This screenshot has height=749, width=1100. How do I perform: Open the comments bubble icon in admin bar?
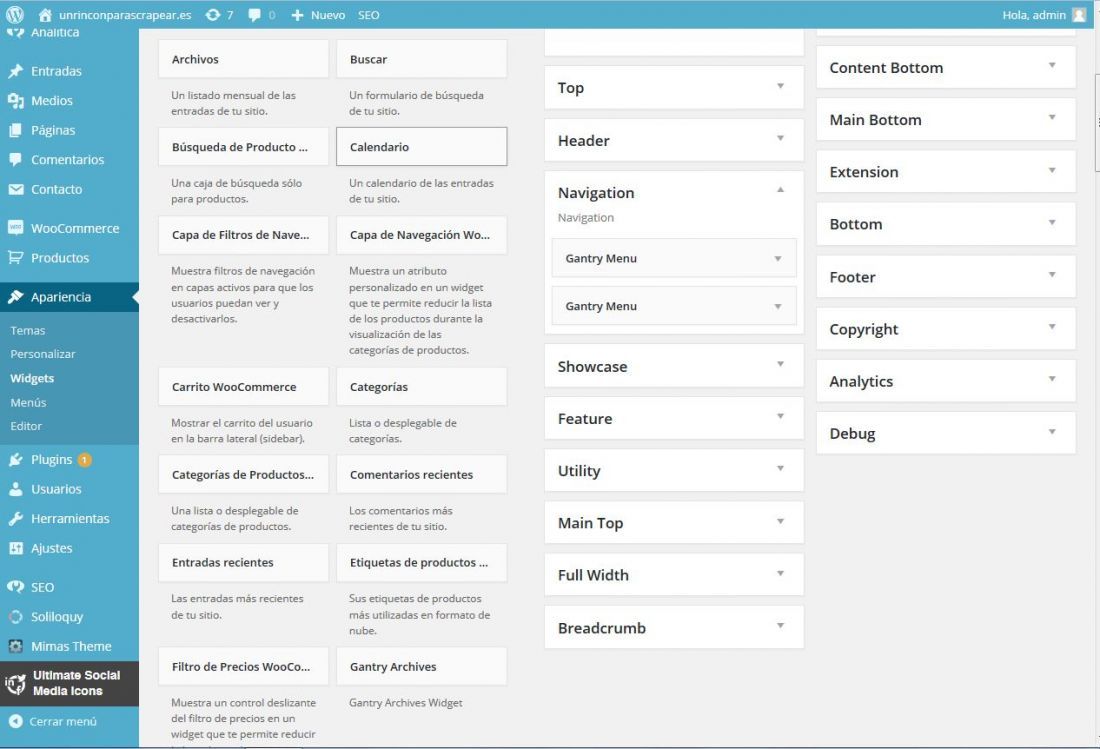click(x=254, y=15)
